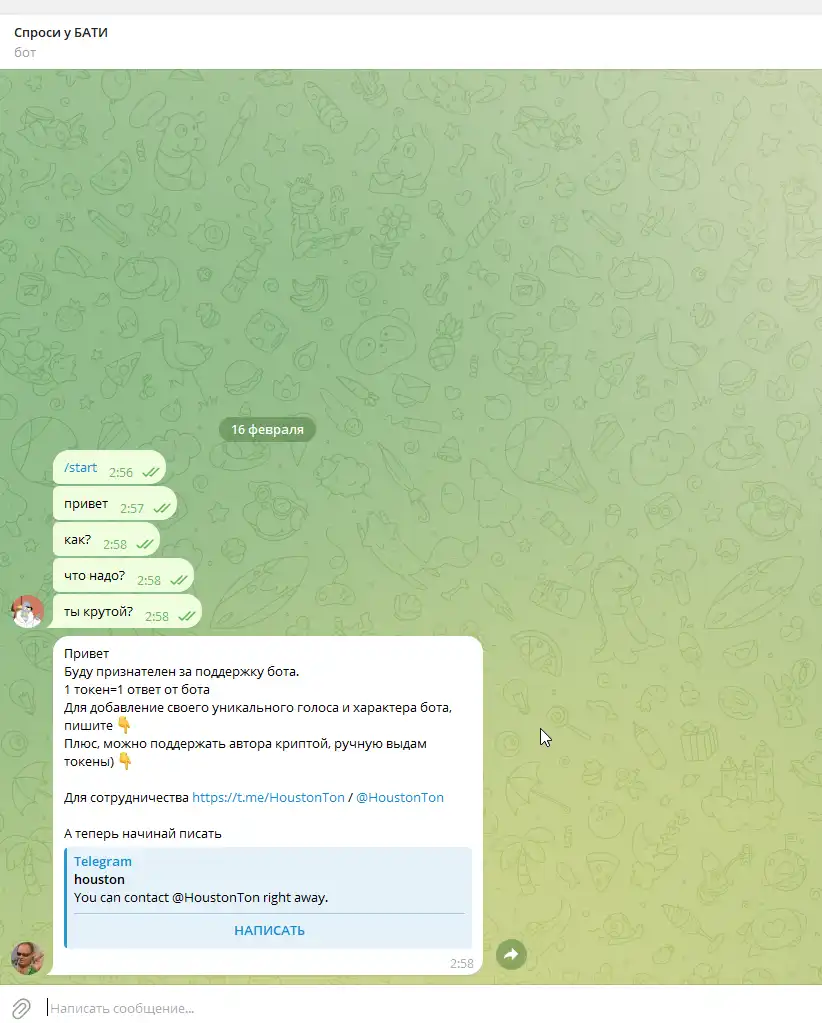Click read checkmarks on the "привет" message

click(163, 509)
